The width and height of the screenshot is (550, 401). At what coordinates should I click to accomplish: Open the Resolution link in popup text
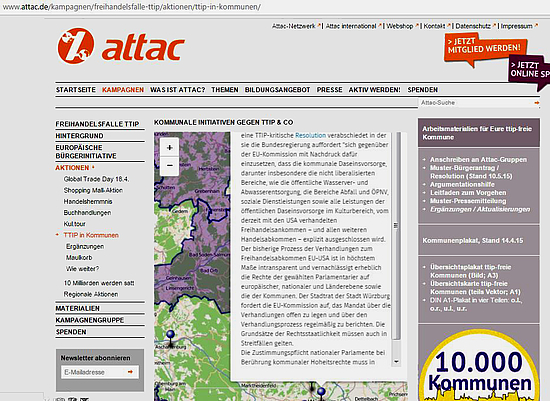[x=310, y=135]
